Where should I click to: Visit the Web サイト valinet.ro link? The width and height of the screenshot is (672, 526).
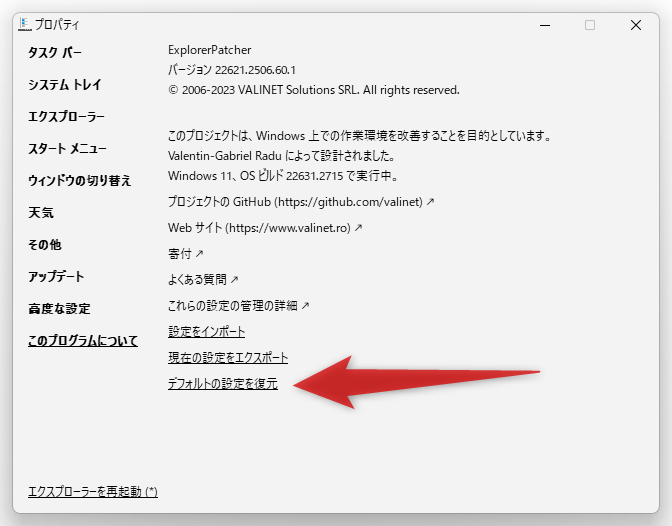click(265, 228)
